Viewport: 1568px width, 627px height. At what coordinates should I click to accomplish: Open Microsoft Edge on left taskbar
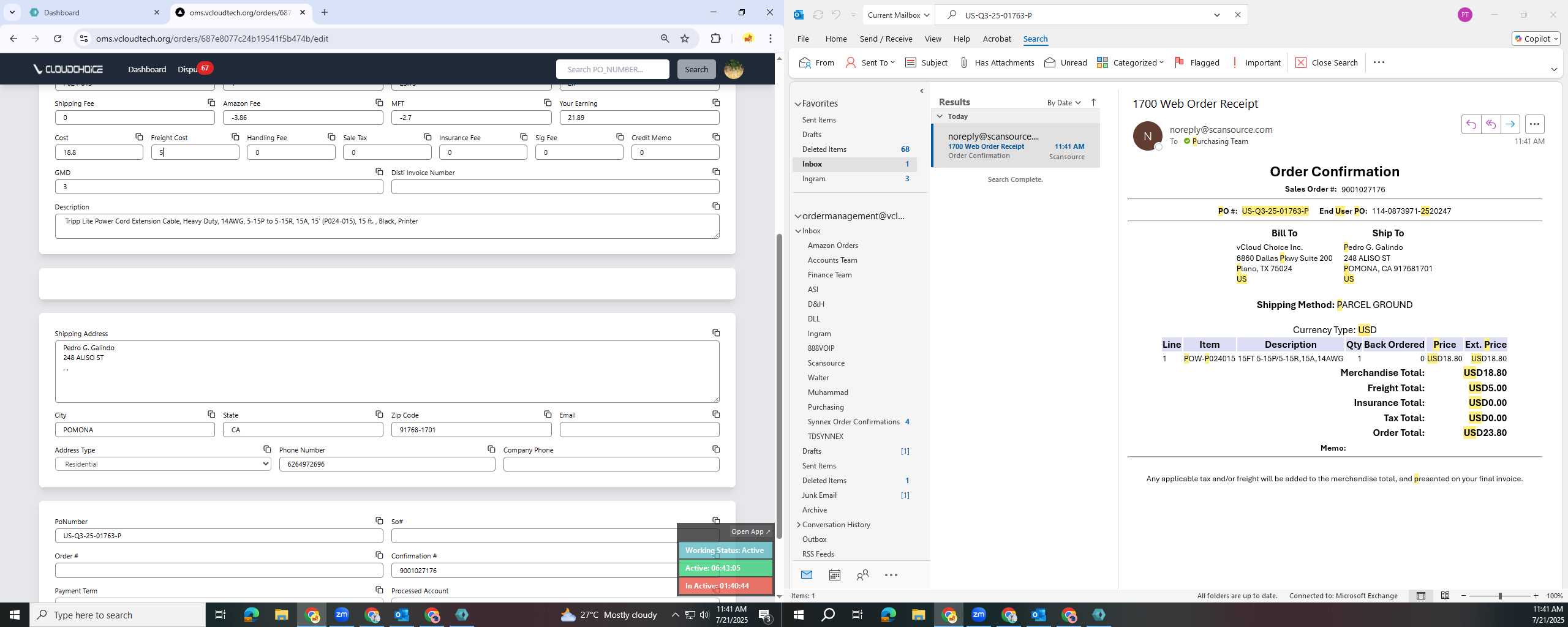[251, 615]
